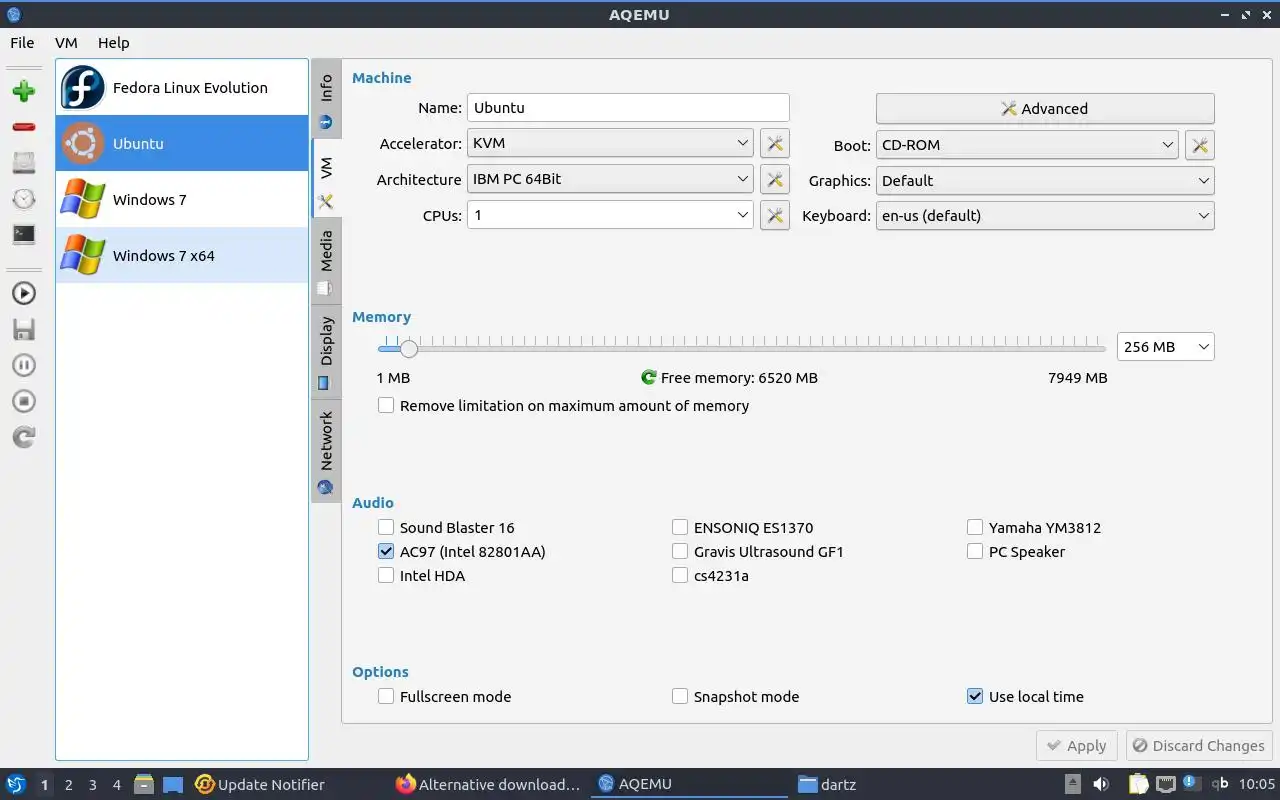The image size is (1280, 800).
Task: Switch to the Media tab
Action: [326, 262]
